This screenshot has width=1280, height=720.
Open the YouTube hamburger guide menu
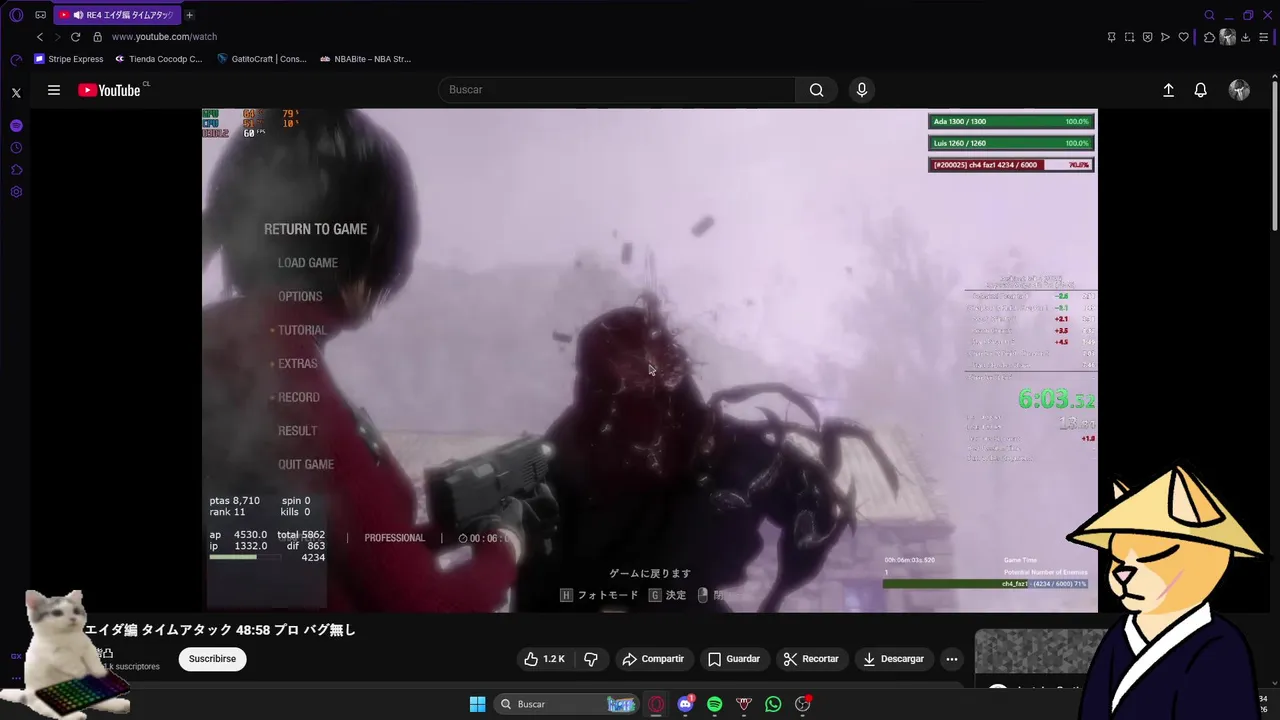pyautogui.click(x=54, y=90)
